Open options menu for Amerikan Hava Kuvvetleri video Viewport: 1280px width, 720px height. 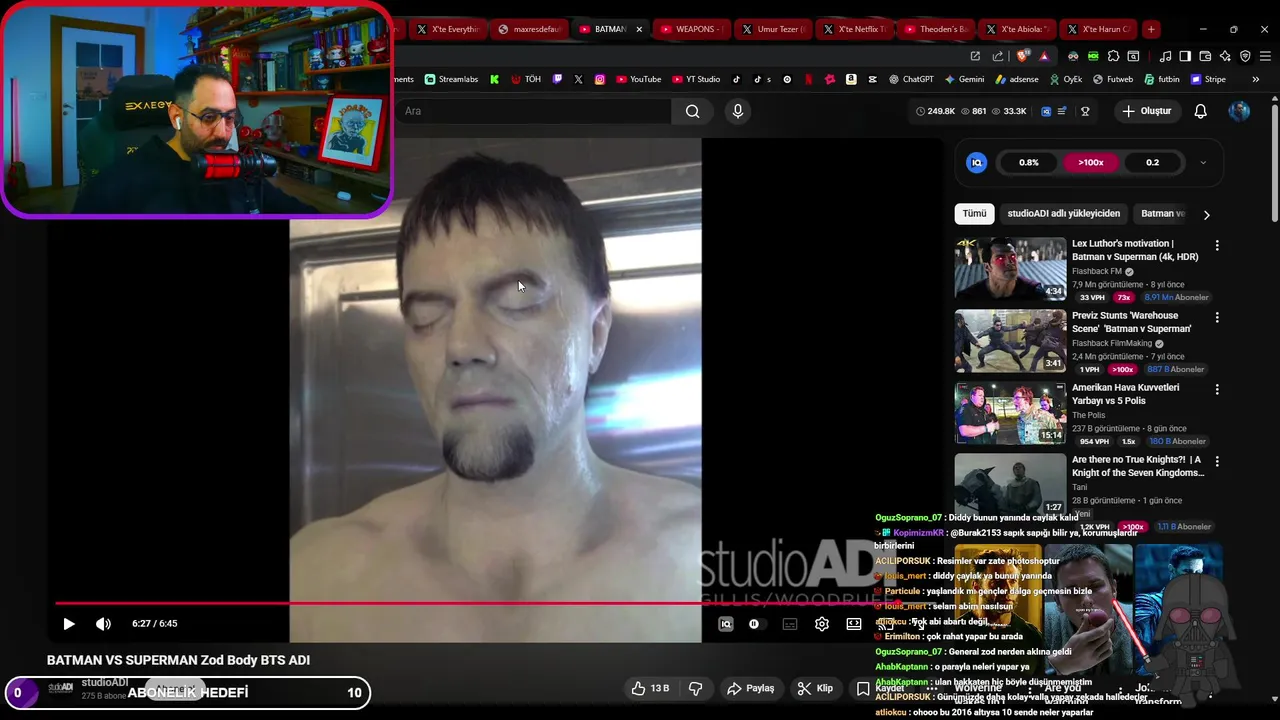coord(1217,389)
